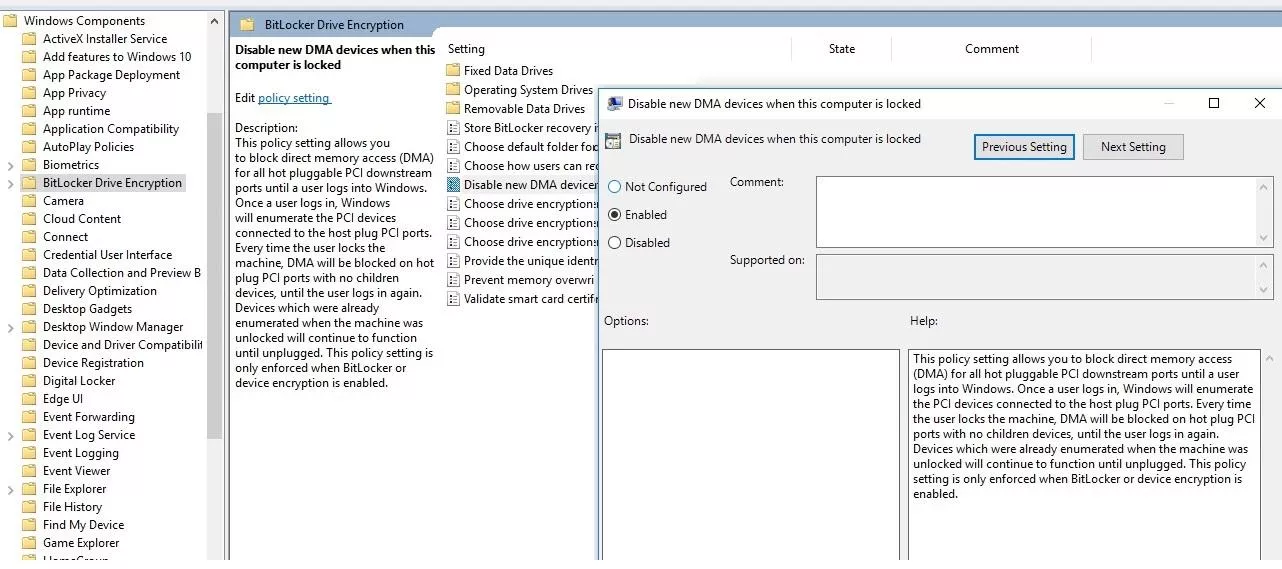Image resolution: width=1282 pixels, height=569 pixels.
Task: Click the policy icon beside dialog heading
Action: pos(613,141)
